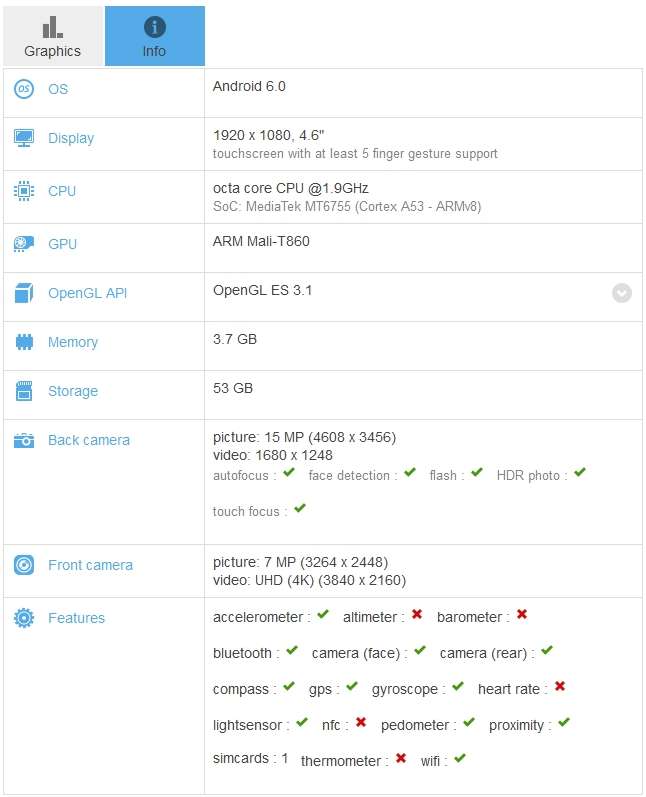
Task: Click the Storage SD card icon
Action: click(24, 391)
